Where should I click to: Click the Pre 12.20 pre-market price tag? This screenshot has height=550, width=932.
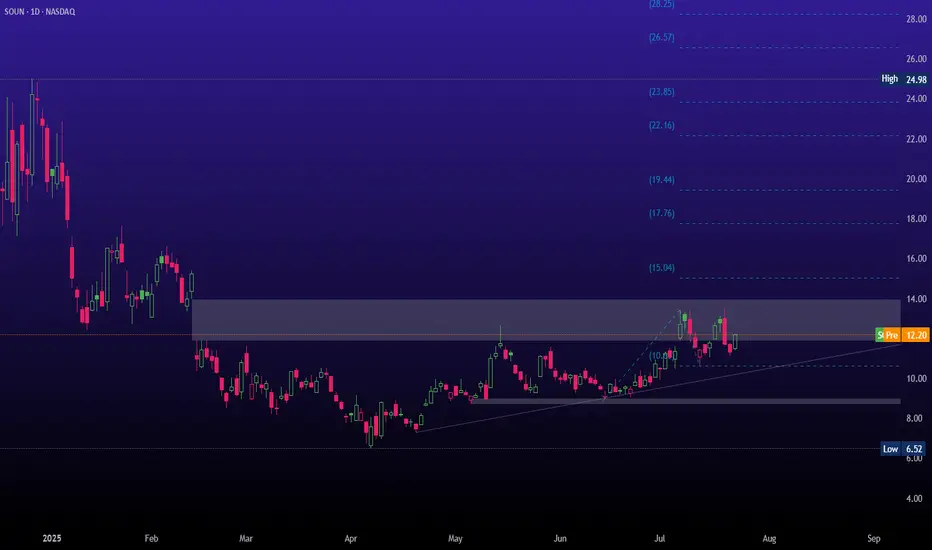point(906,335)
